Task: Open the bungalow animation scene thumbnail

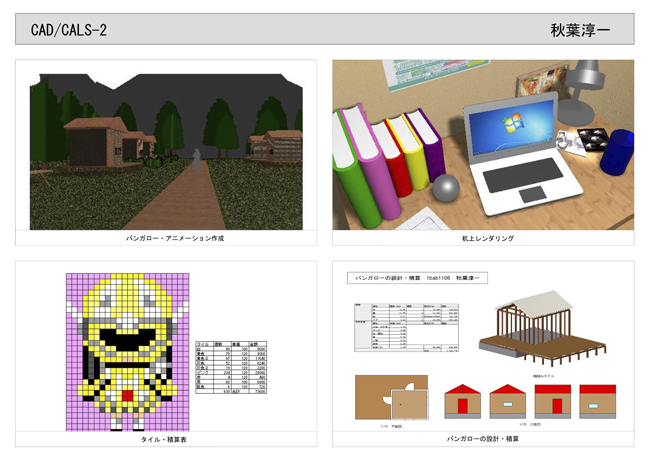Action: (166, 152)
